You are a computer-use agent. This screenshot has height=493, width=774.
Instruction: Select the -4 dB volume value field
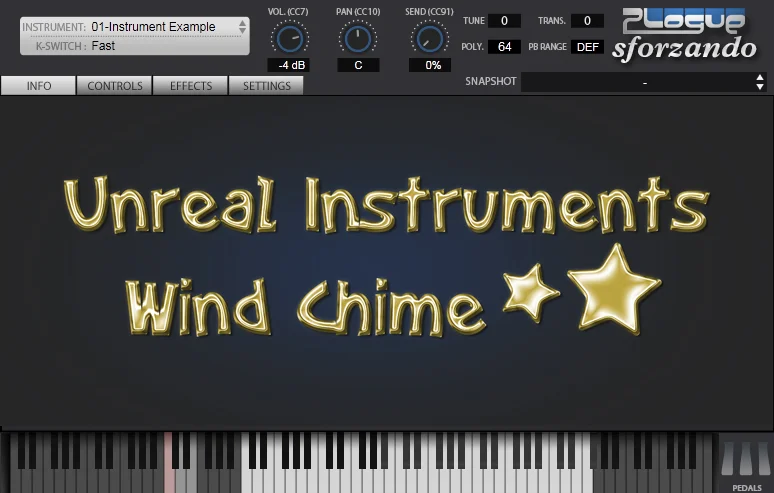[288, 65]
